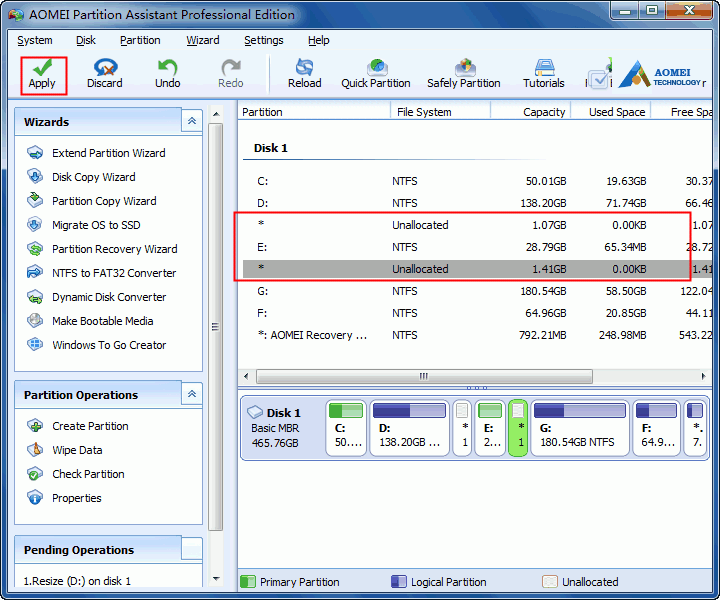Screen dimensions: 720x600
Task: Collapse the Wizards panel
Action: tap(192, 121)
